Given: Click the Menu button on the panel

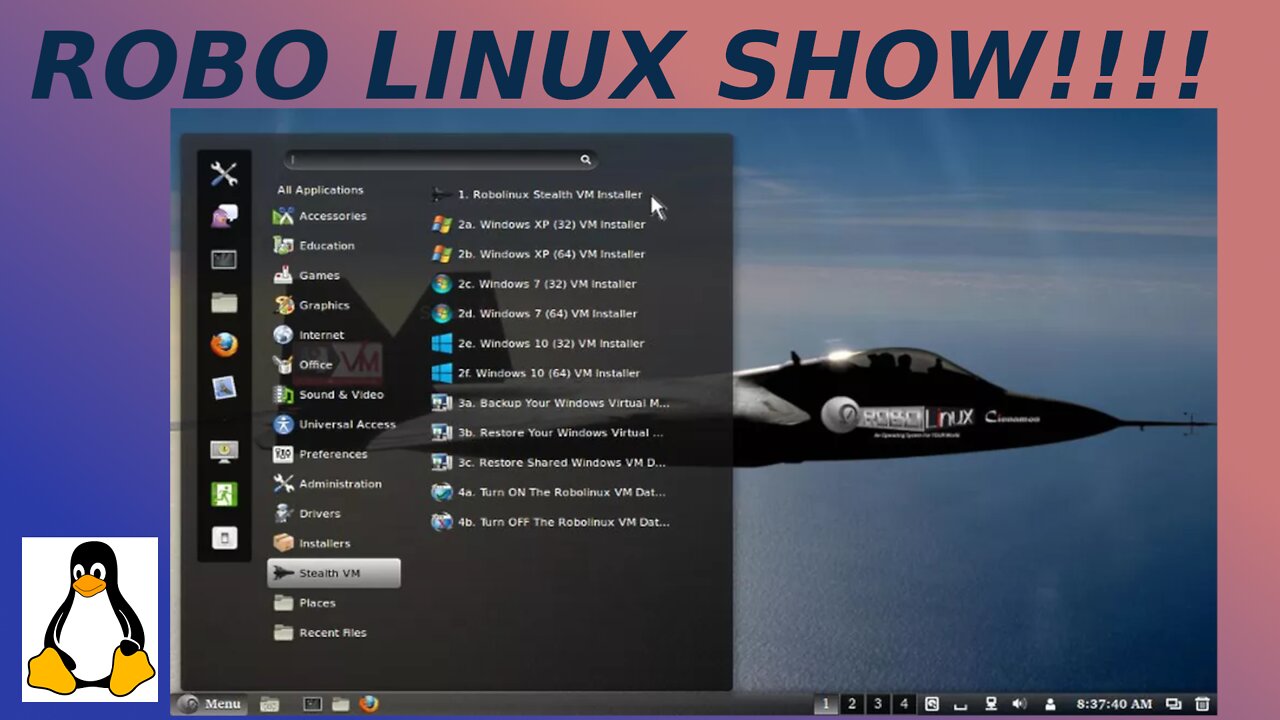Looking at the screenshot, I should click(210, 704).
